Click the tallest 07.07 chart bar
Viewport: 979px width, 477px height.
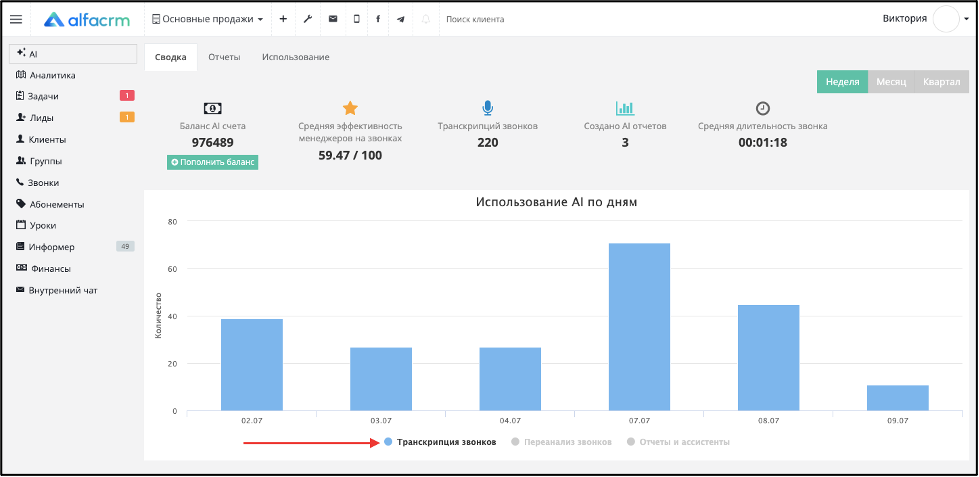639,327
